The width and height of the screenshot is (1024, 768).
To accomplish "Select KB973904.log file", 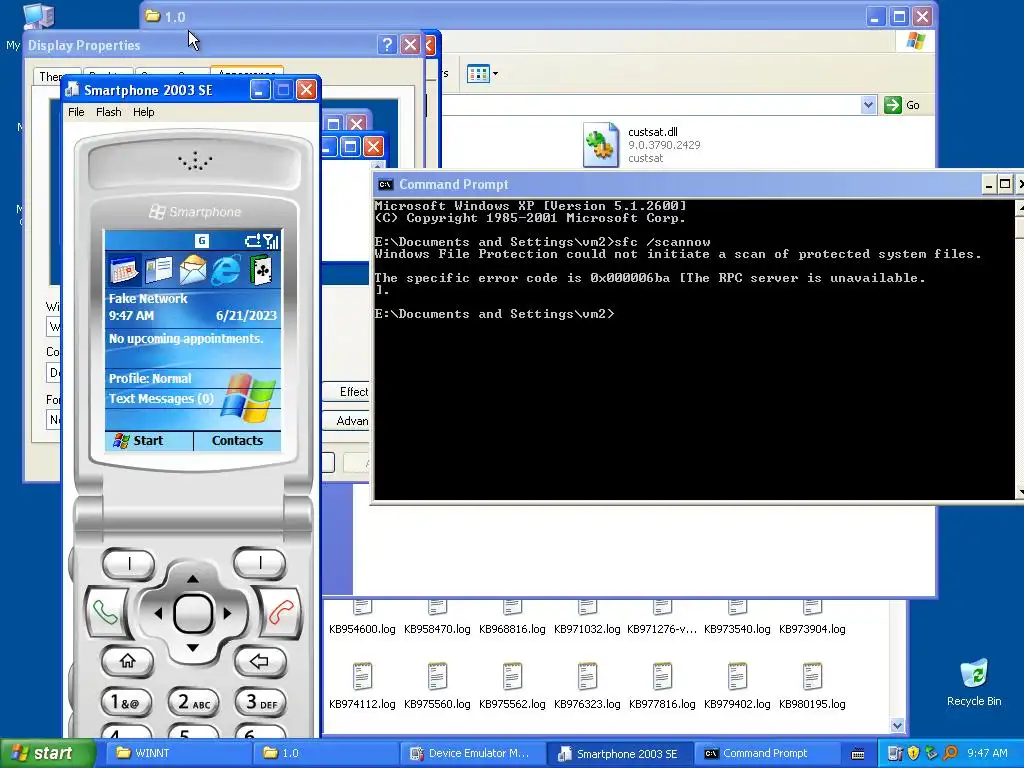I will click(812, 618).
